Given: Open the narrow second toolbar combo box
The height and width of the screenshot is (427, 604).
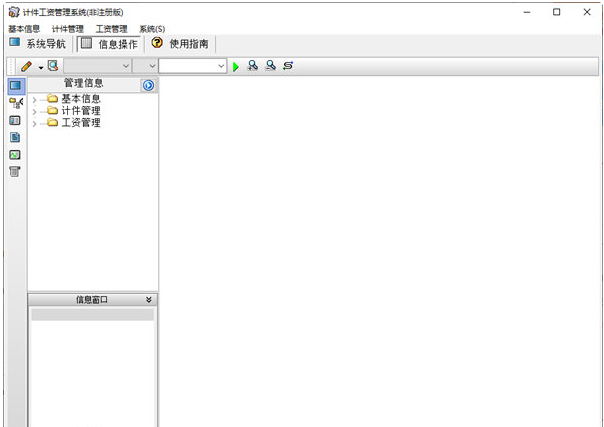Looking at the screenshot, I should point(144,66).
